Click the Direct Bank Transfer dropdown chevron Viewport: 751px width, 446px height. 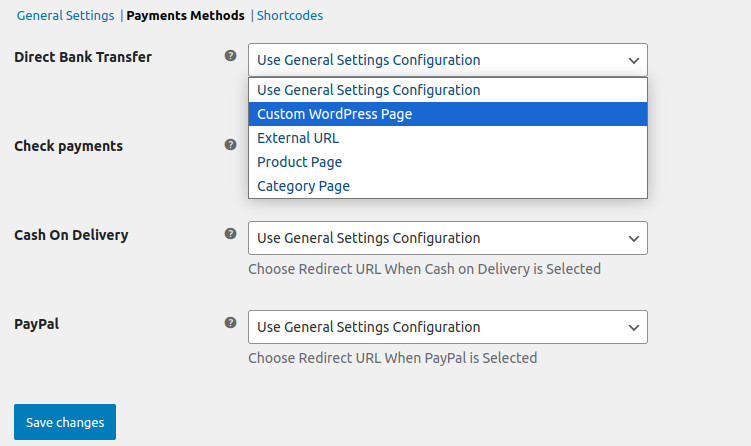[633, 60]
